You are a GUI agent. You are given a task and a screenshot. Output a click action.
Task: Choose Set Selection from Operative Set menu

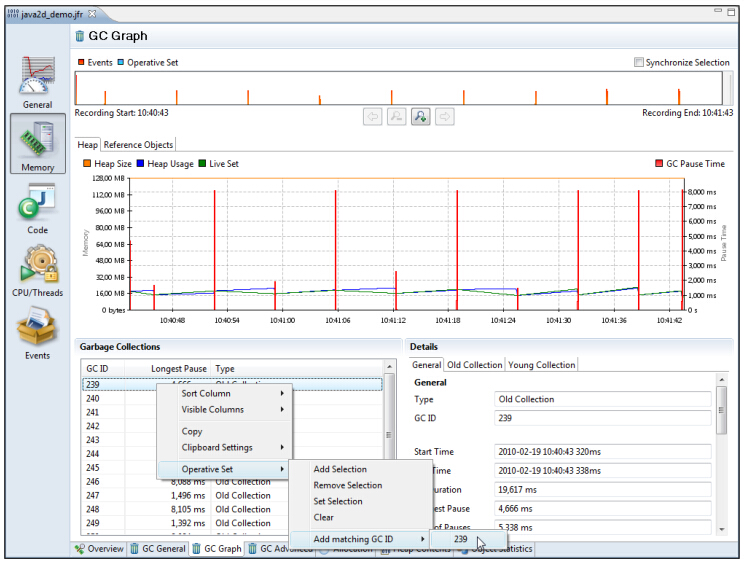[x=338, y=502]
